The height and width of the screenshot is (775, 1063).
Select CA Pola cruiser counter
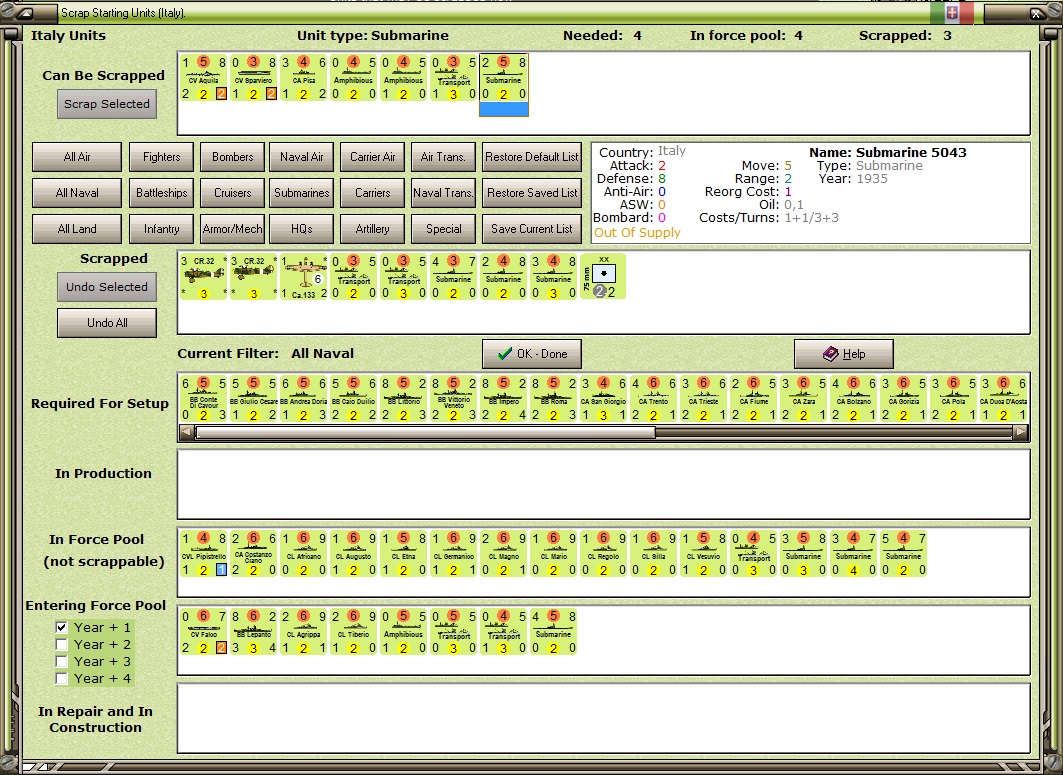953,399
